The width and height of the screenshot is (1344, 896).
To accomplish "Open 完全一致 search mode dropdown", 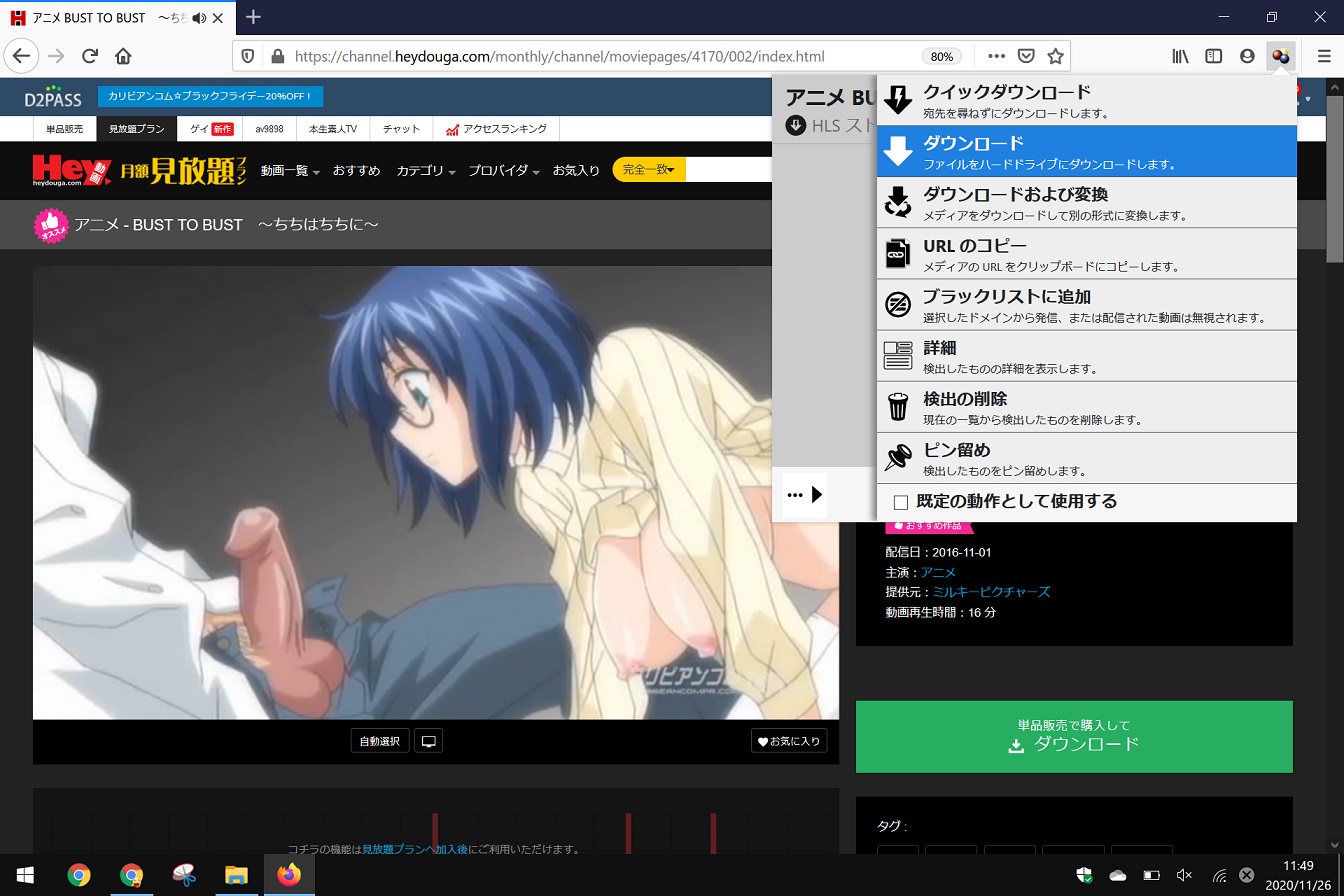I will pos(649,170).
